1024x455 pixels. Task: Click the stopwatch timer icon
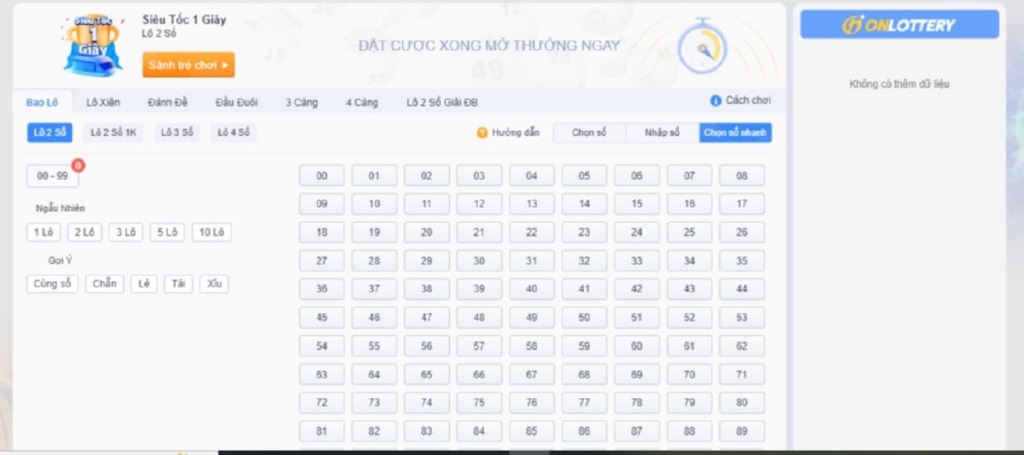point(702,46)
